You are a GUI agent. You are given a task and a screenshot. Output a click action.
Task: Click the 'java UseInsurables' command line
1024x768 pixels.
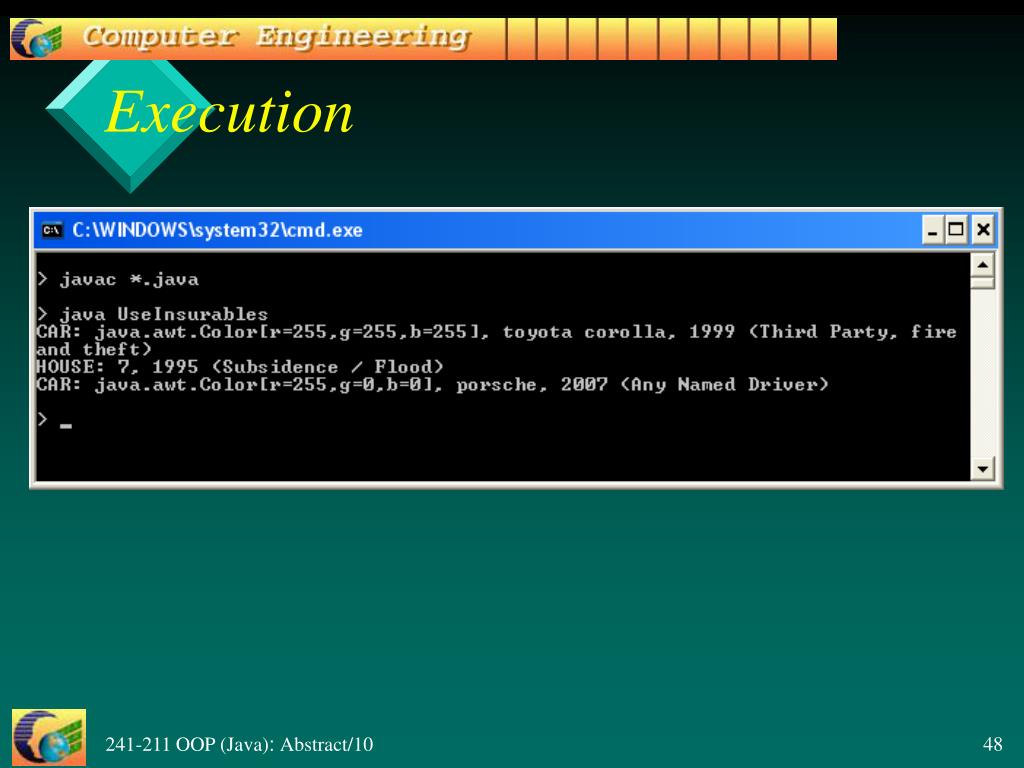tap(152, 314)
